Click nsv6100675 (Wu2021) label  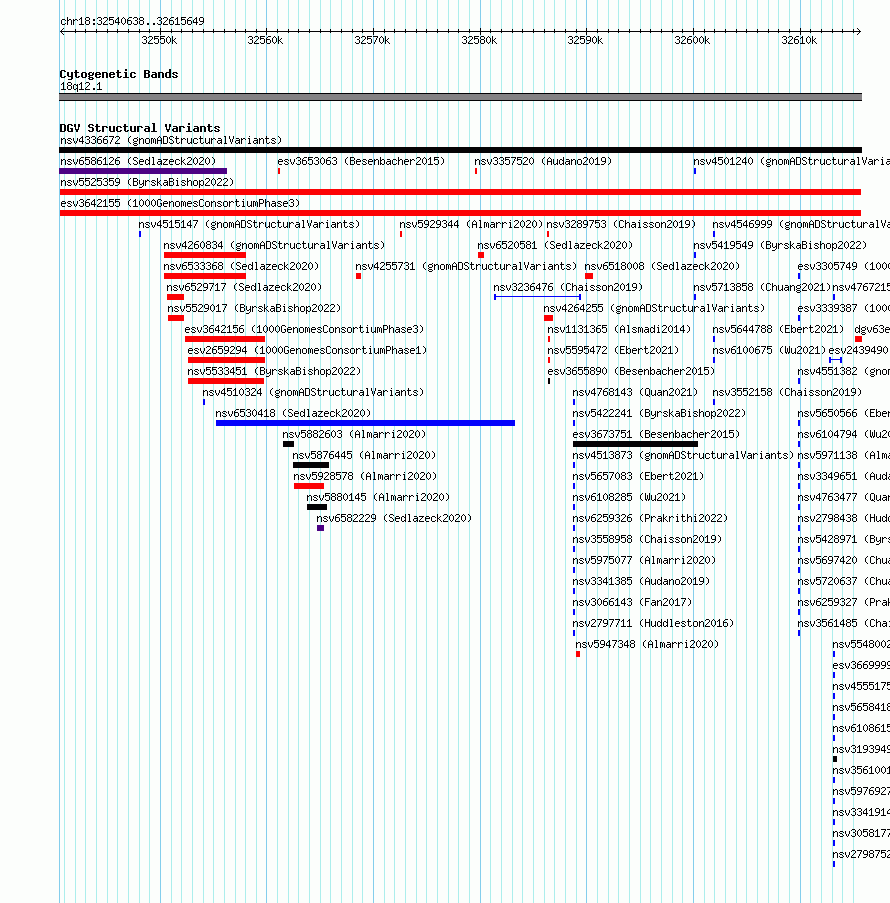[770, 351]
